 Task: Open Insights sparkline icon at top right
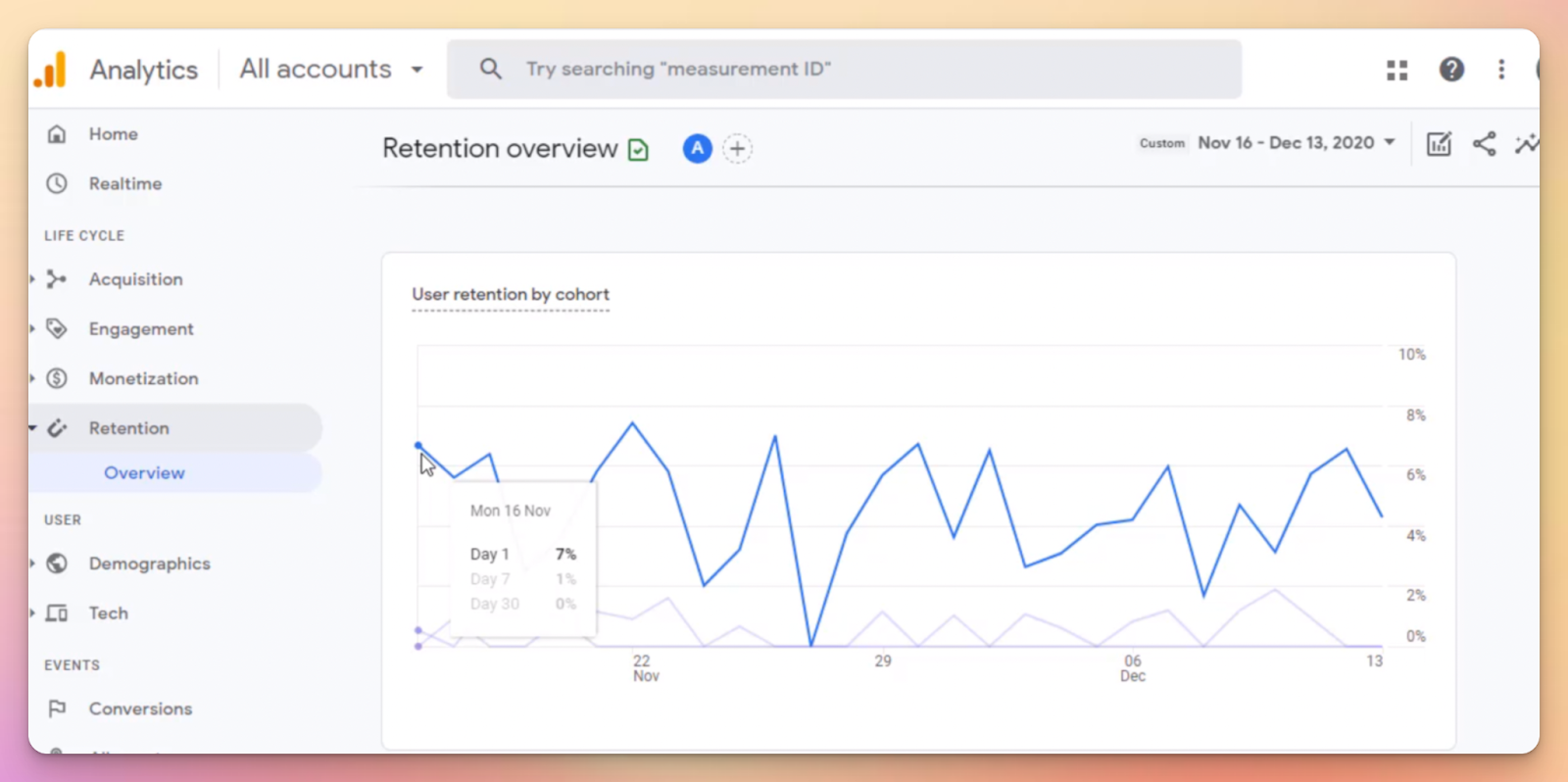[x=1526, y=144]
